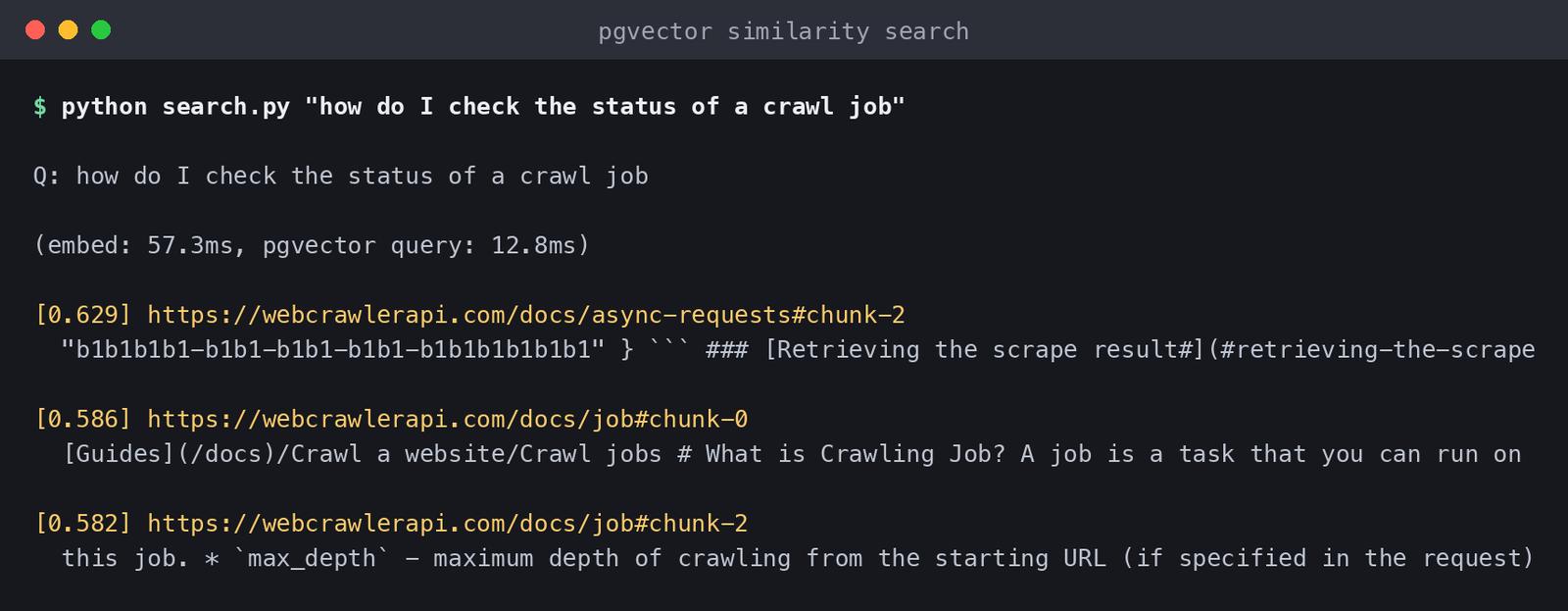Viewport: 1568px width, 611px height.
Task: Click the green $ prompt symbol
Action: tap(40, 107)
